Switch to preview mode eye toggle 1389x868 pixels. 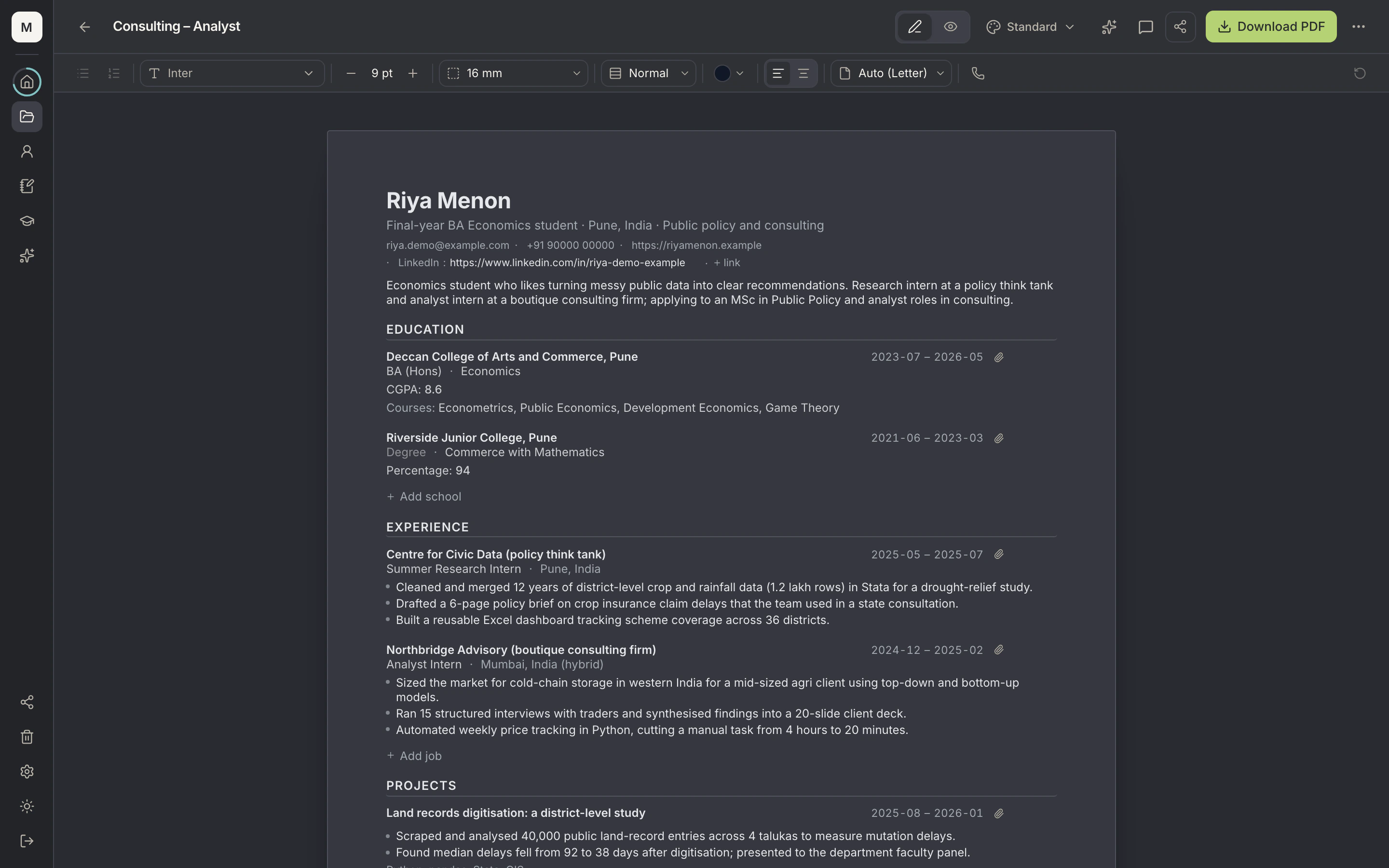point(951,27)
